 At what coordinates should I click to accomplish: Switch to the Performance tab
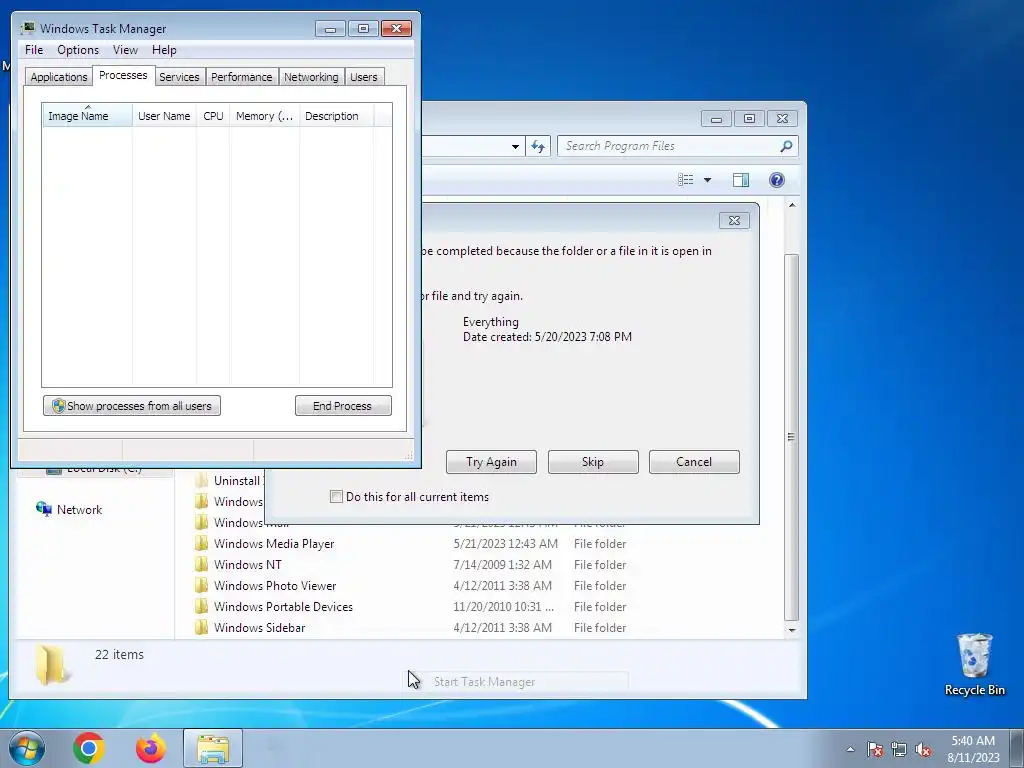[242, 76]
